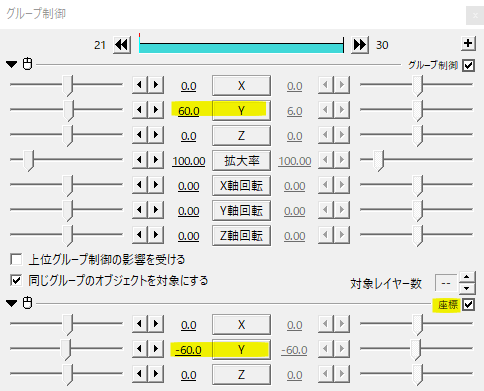Collapse the グループ制御 section triangle
Image resolution: width=484 pixels, height=391 pixels.
(x=12, y=64)
